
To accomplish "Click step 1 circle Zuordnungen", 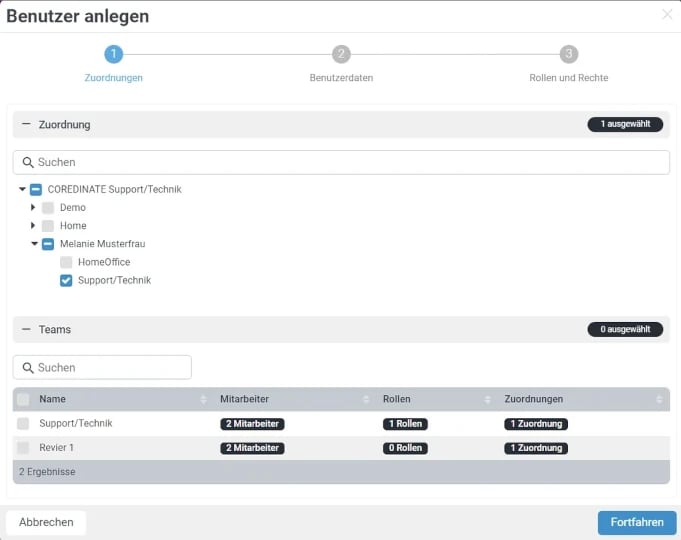I will pos(113,54).
